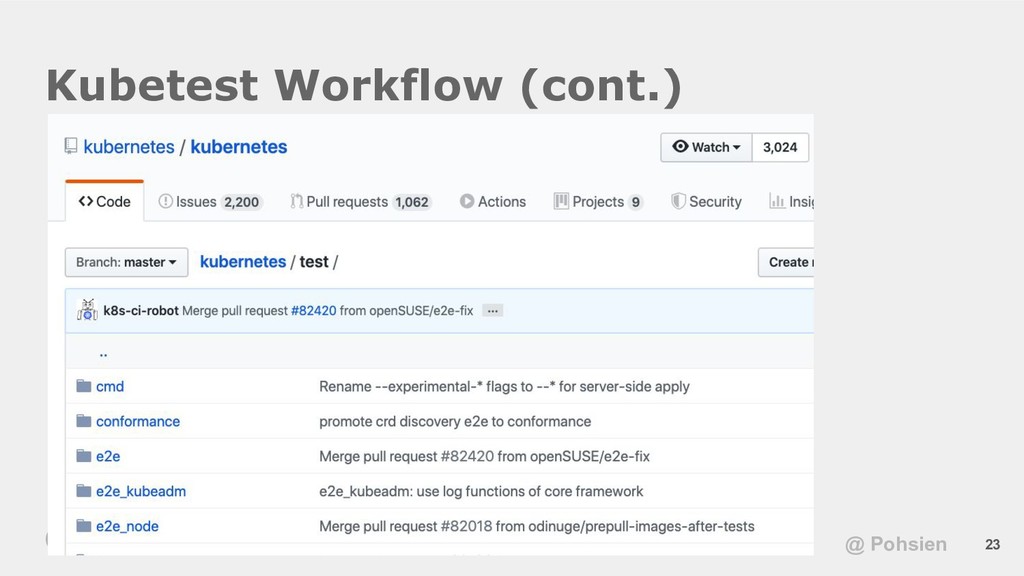Screen dimensions: 1024x576
Task: Click the watchers count 3,024
Action: click(780, 147)
